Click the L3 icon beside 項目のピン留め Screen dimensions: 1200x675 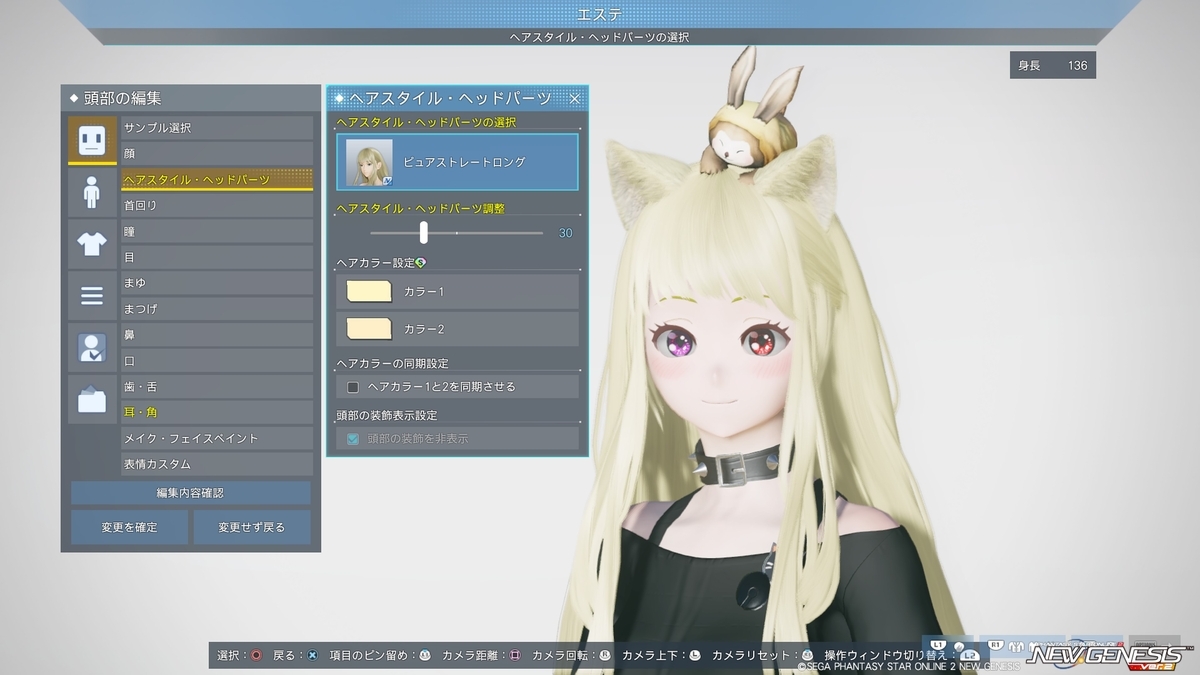[x=425, y=655]
